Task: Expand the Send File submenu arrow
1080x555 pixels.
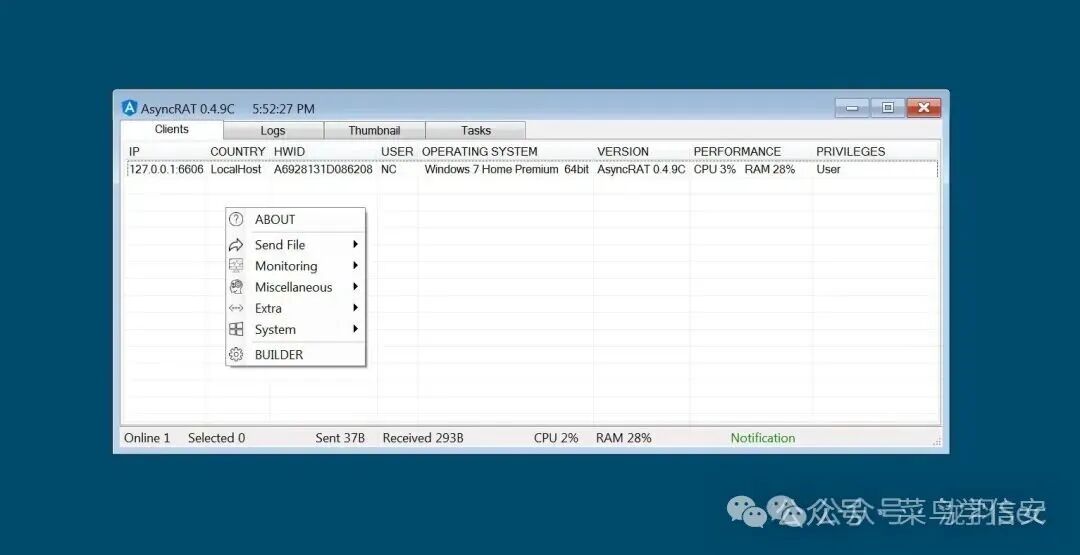Action: (355, 244)
